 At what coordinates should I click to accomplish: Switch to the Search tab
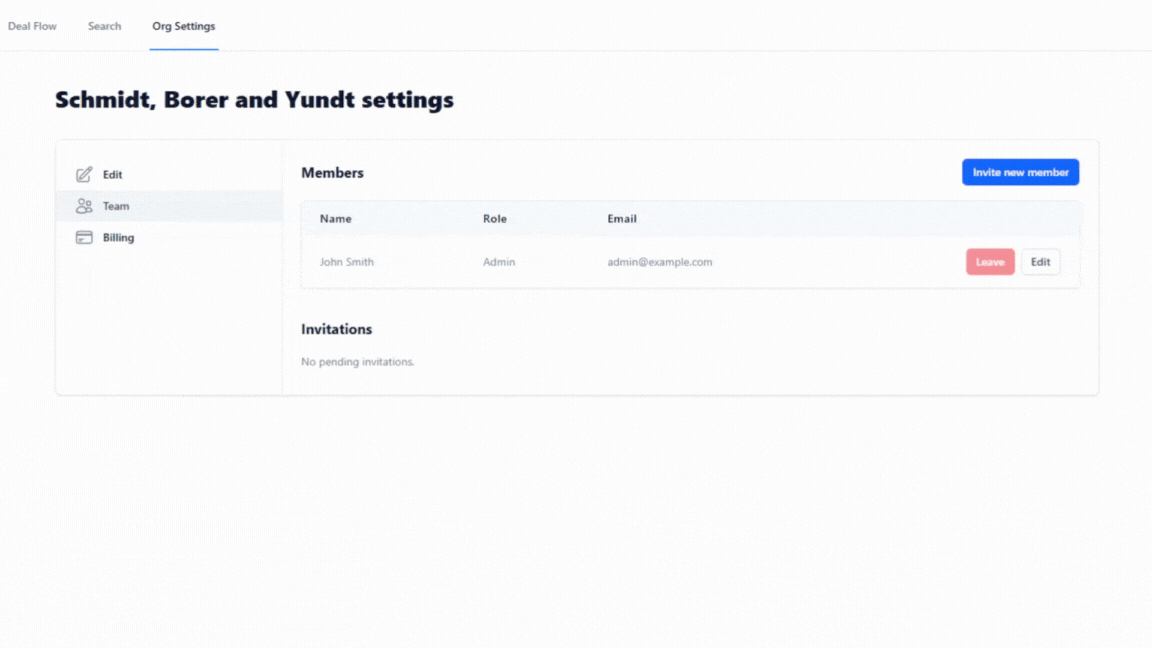coord(104,26)
